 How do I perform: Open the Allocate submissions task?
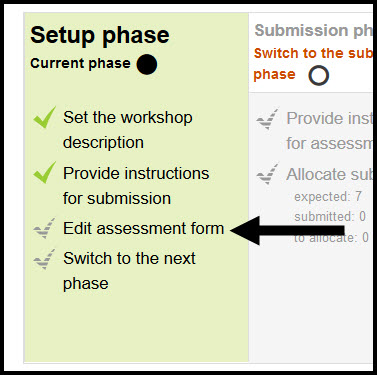[329, 175]
